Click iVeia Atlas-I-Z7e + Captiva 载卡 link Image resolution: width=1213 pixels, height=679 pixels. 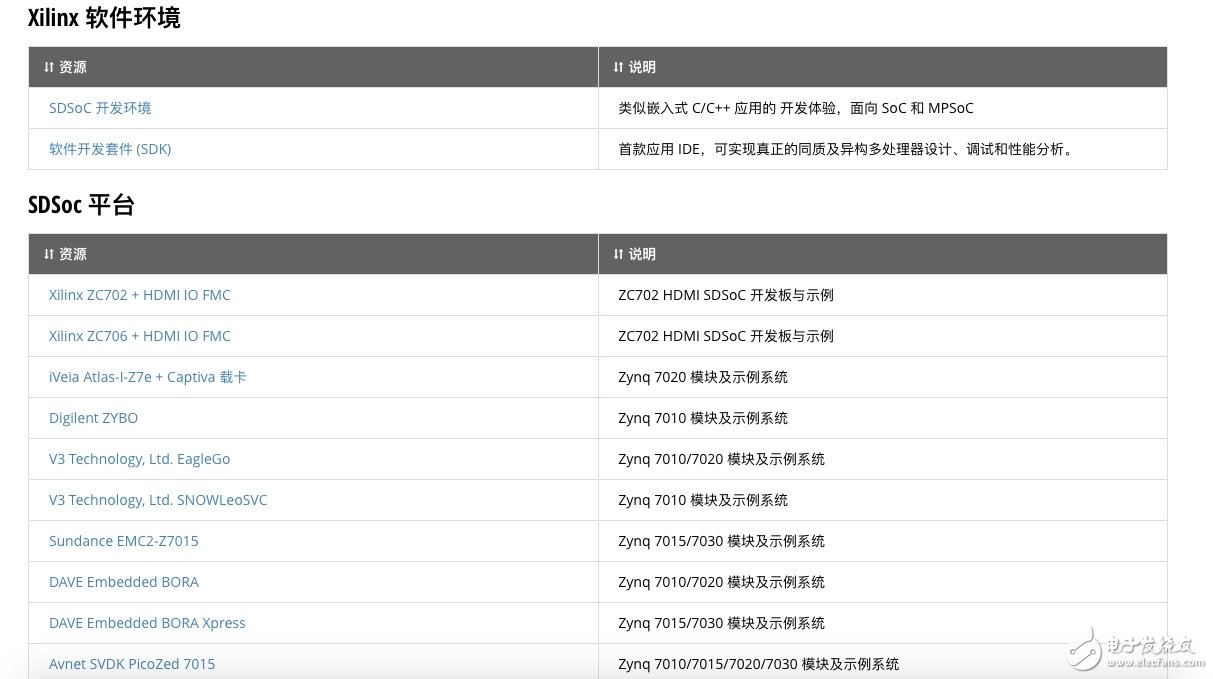tap(148, 377)
